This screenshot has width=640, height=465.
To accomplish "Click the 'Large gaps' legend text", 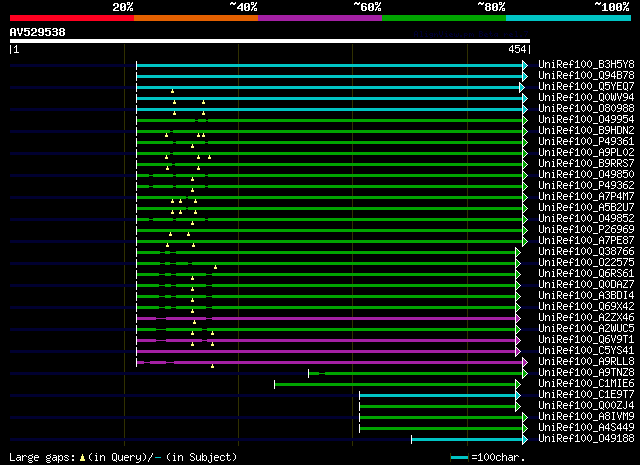I will tap(42, 457).
